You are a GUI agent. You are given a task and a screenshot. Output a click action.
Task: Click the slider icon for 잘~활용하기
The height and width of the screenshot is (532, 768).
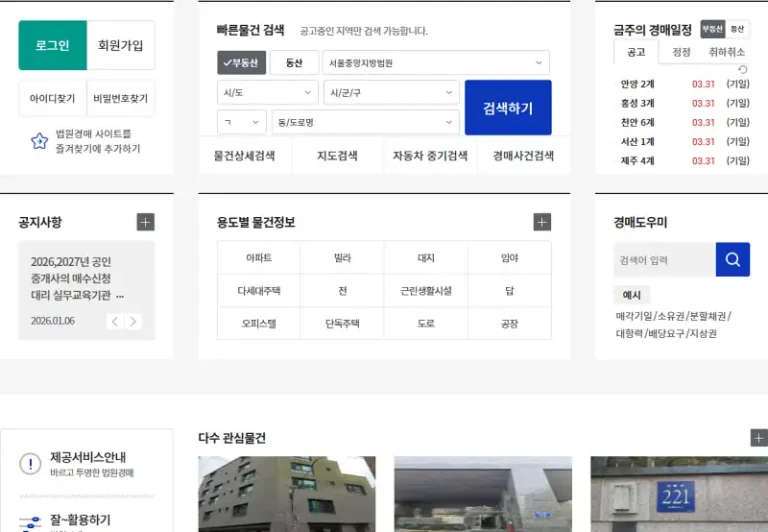[x=30, y=523]
